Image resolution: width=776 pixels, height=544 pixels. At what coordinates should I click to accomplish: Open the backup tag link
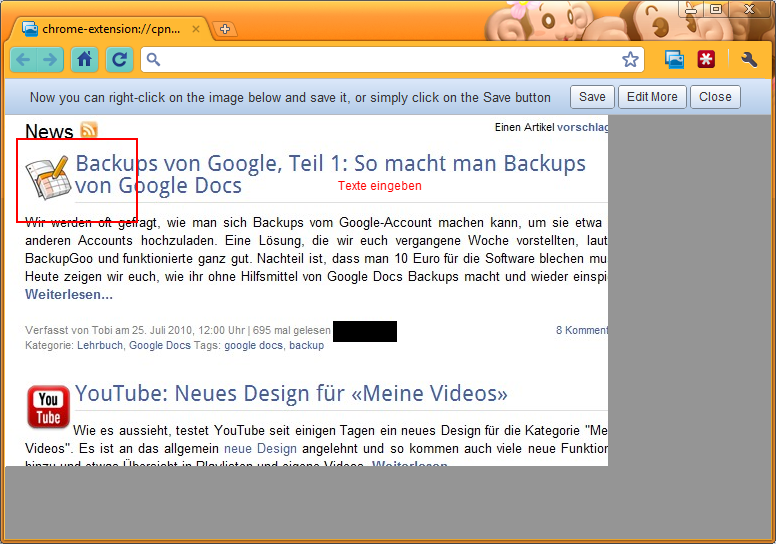point(306,346)
